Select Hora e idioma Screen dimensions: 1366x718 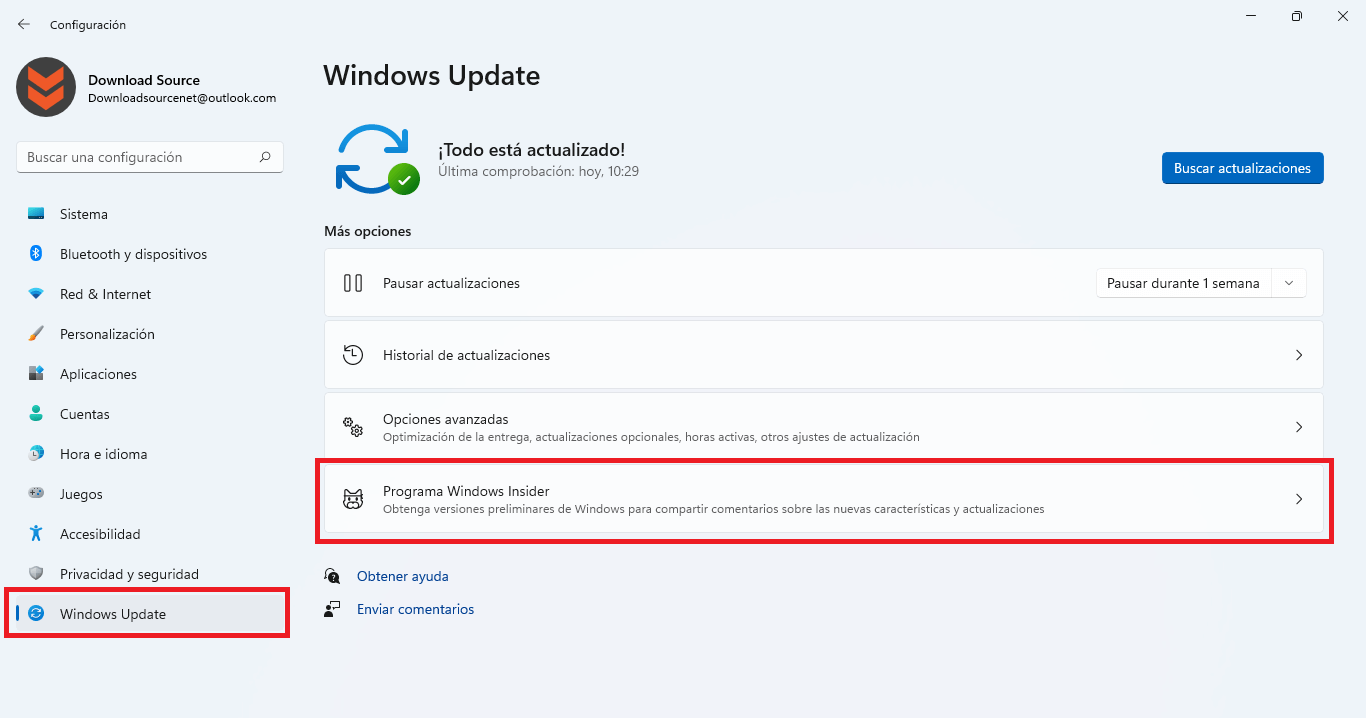pos(150,454)
